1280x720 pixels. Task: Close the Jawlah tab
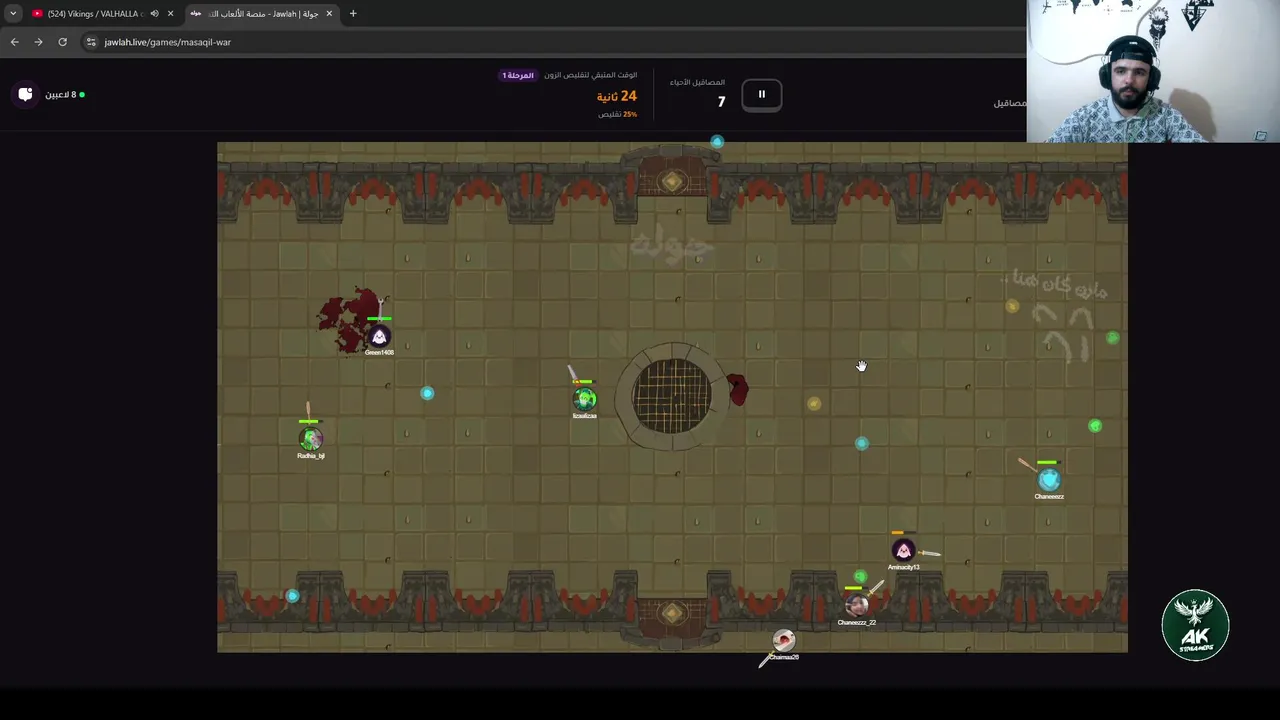click(329, 14)
